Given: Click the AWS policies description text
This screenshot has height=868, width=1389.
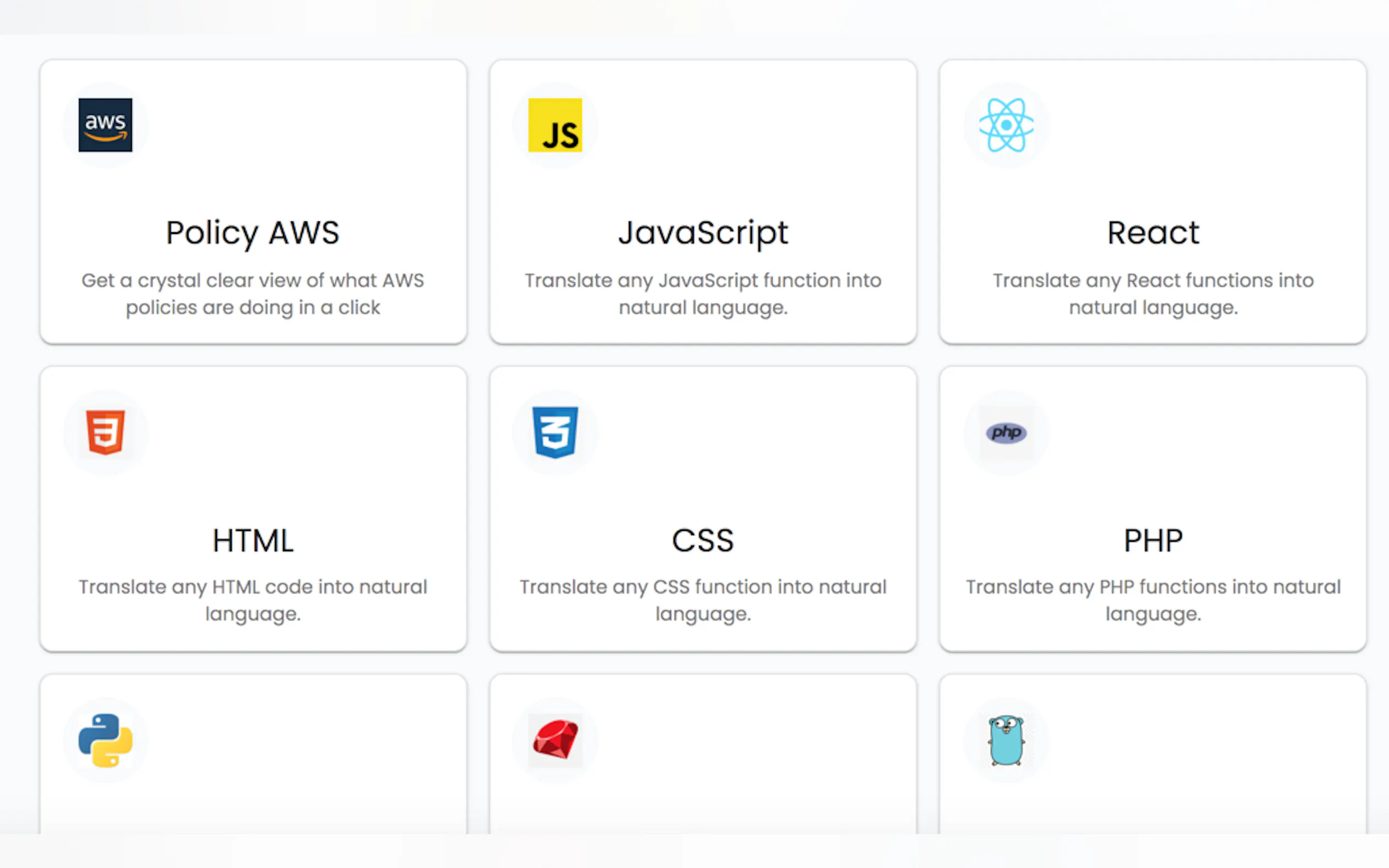Looking at the screenshot, I should click(x=253, y=294).
